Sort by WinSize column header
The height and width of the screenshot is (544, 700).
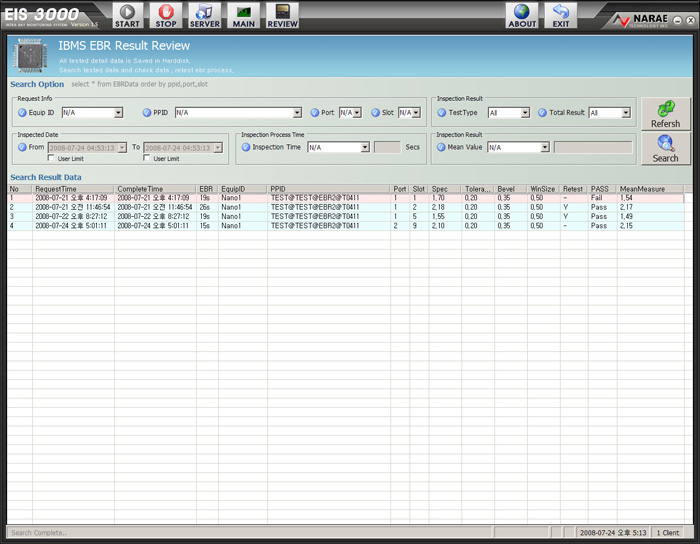click(x=544, y=189)
